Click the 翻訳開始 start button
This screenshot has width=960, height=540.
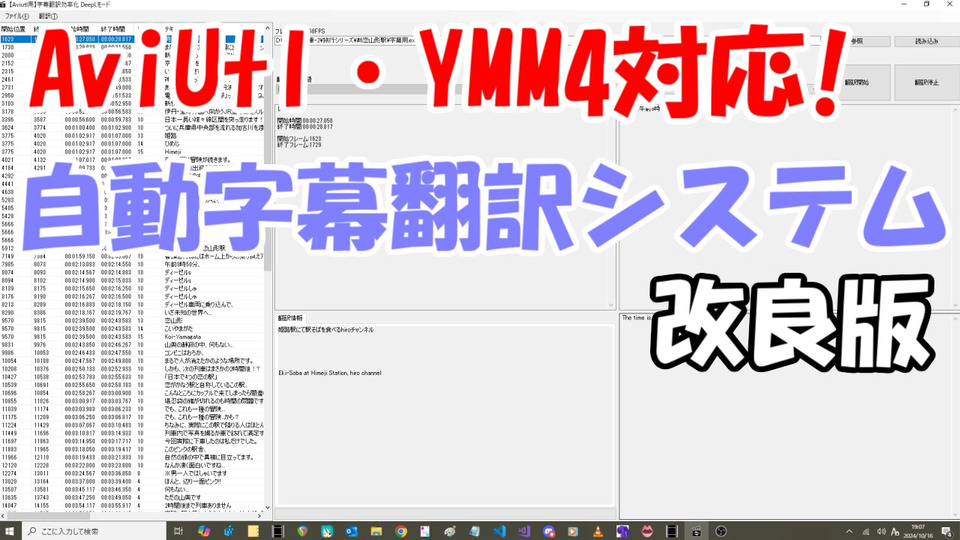point(857,82)
